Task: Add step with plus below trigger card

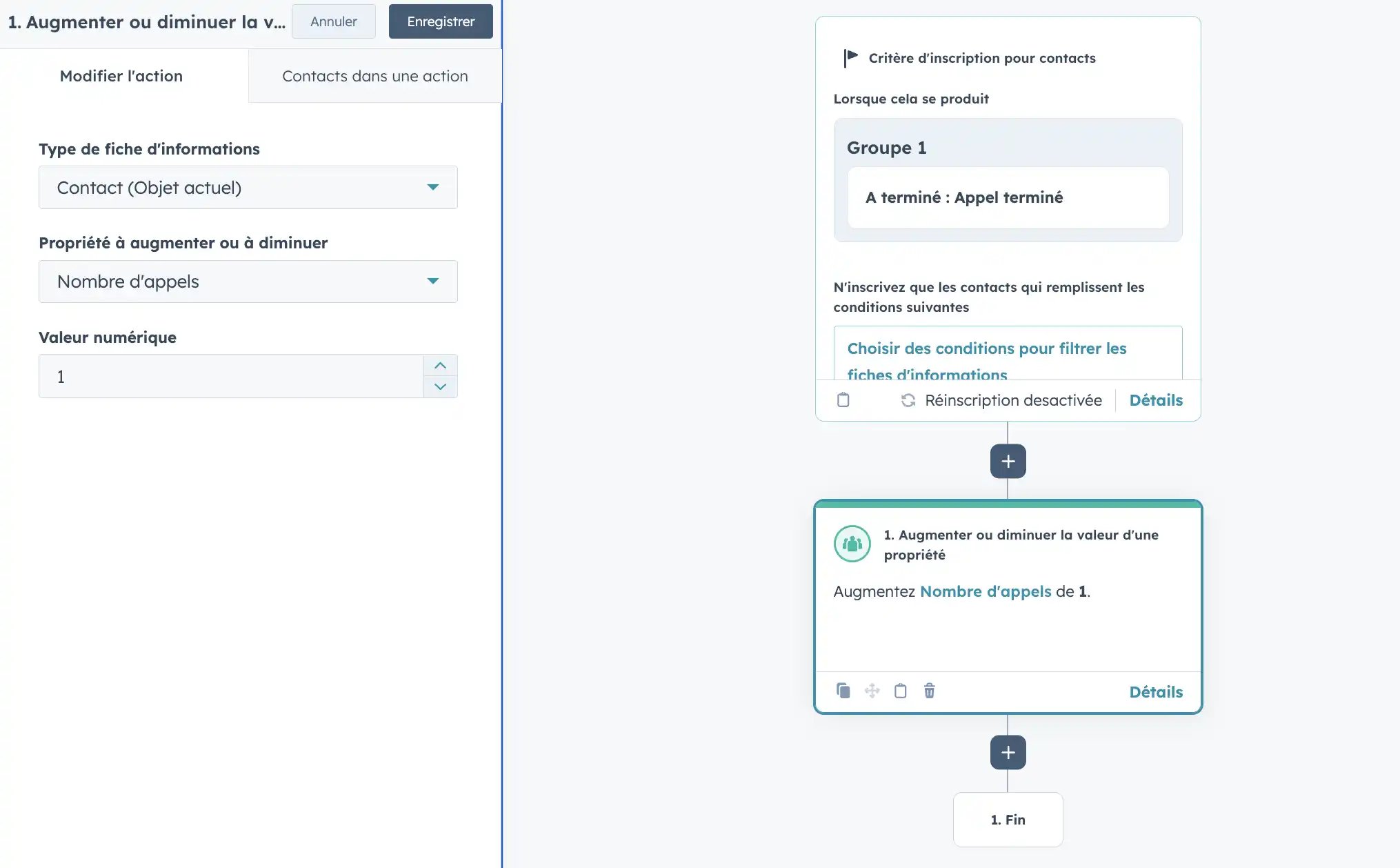Action: [x=1008, y=461]
